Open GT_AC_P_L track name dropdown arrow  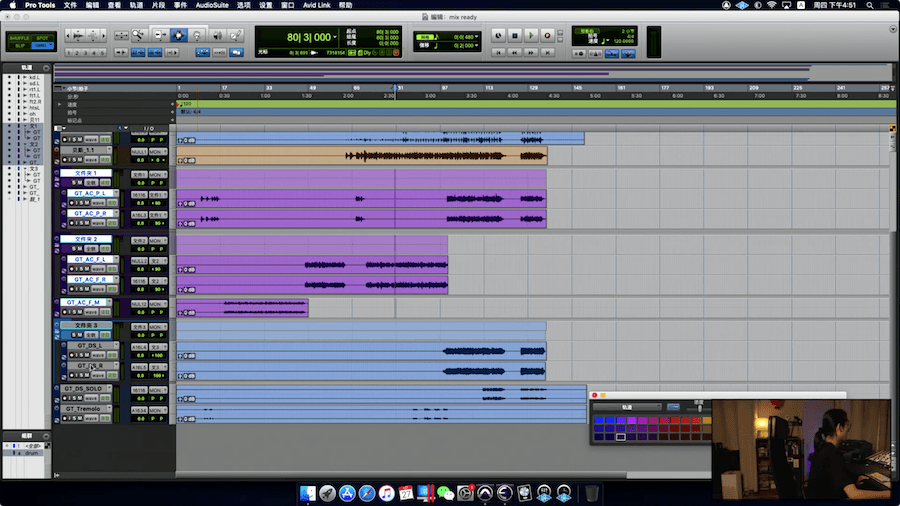(x=116, y=193)
